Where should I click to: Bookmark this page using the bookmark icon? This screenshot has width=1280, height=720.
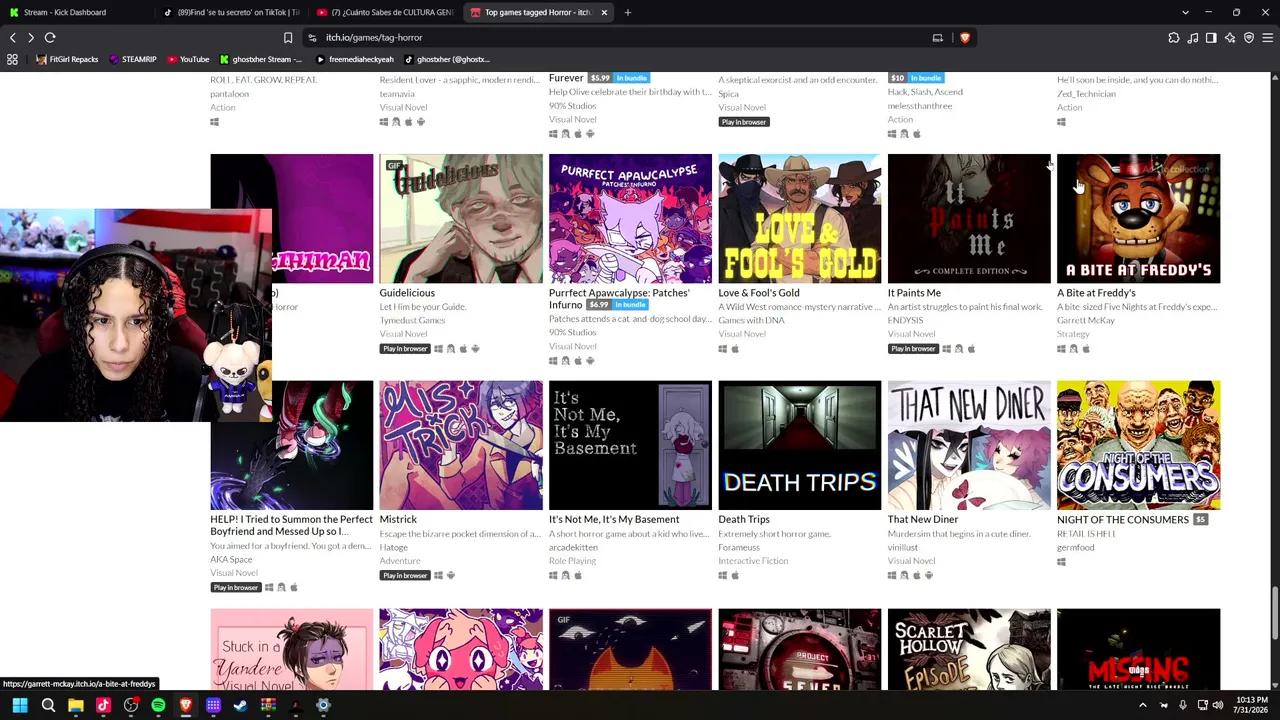[x=288, y=38]
